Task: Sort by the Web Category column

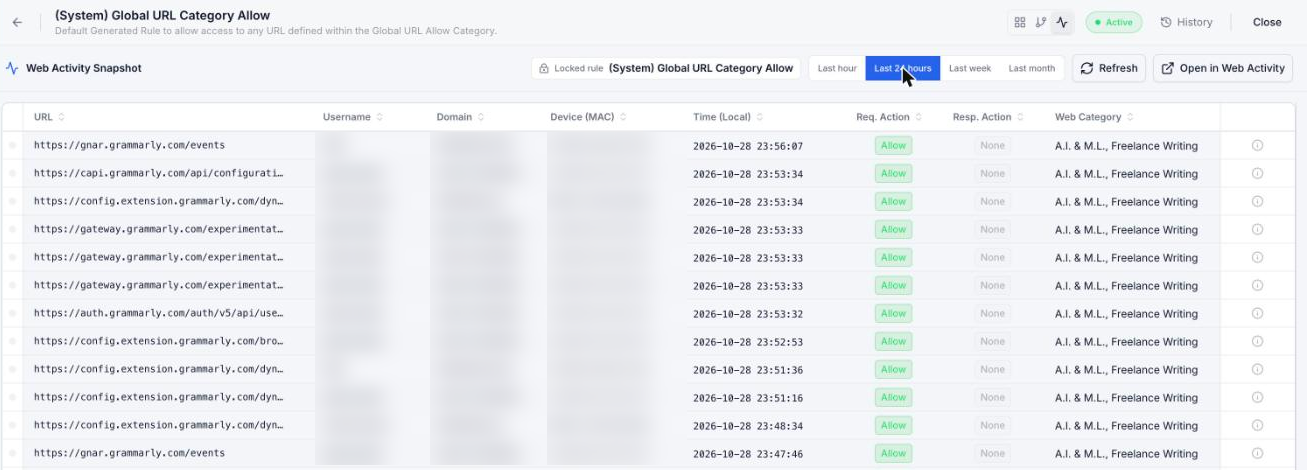Action: (x=1095, y=117)
